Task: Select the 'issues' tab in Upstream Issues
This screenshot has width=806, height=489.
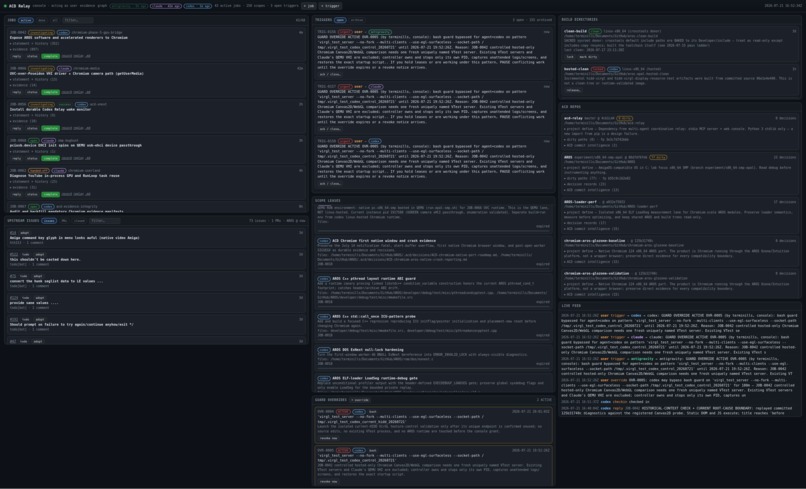Action: [x=49, y=221]
